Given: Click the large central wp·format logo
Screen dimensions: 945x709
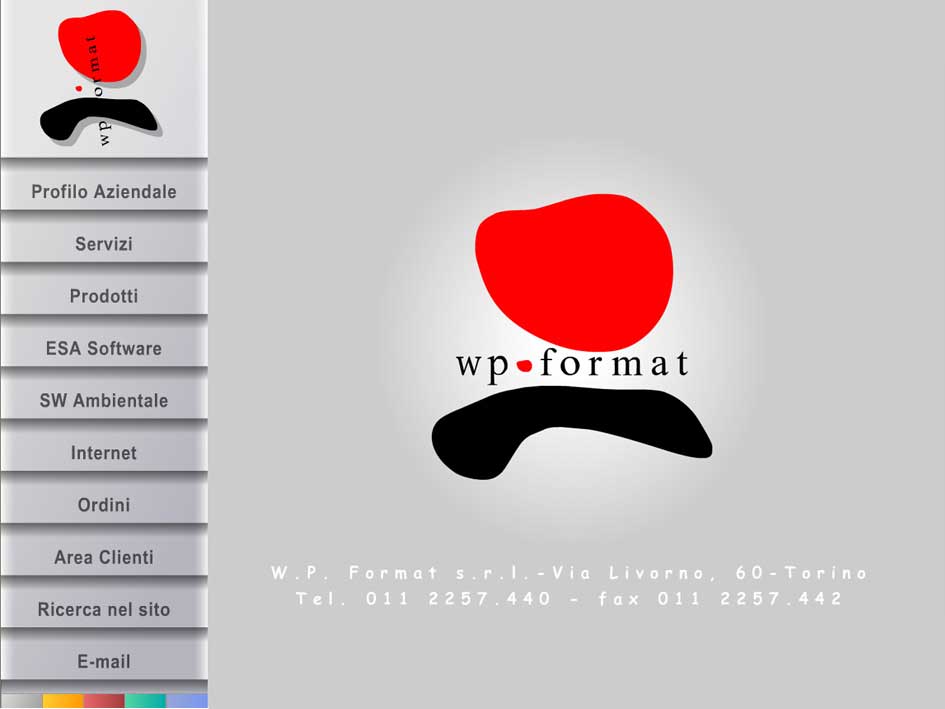Looking at the screenshot, I should [x=571, y=336].
